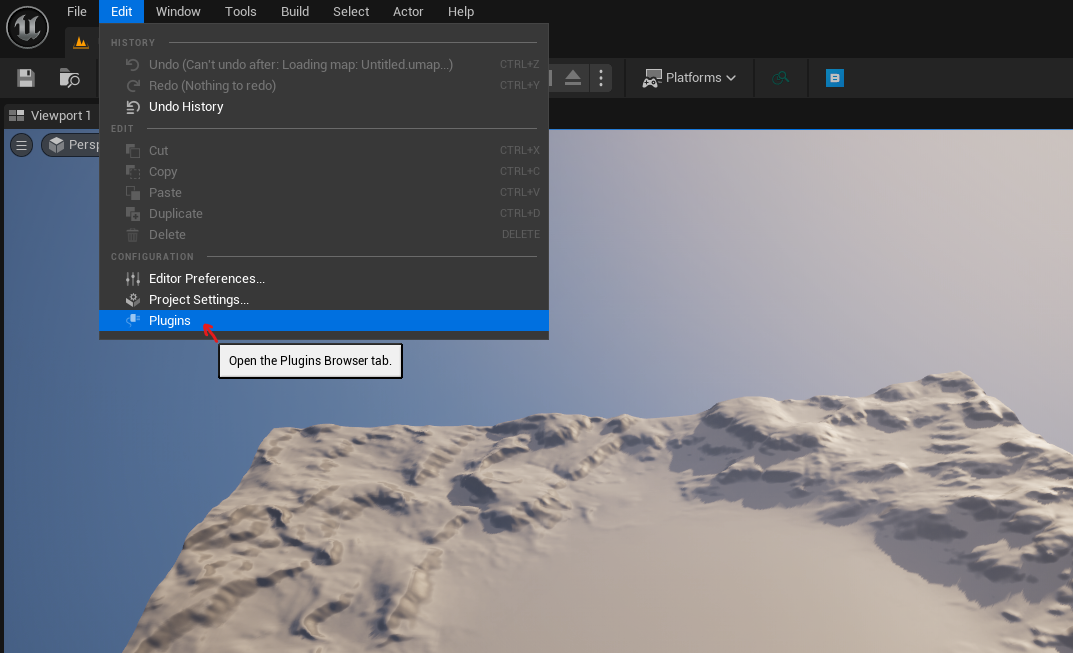The height and width of the screenshot is (653, 1073).
Task: Choose Project Settings menu entry
Action: pos(198,300)
